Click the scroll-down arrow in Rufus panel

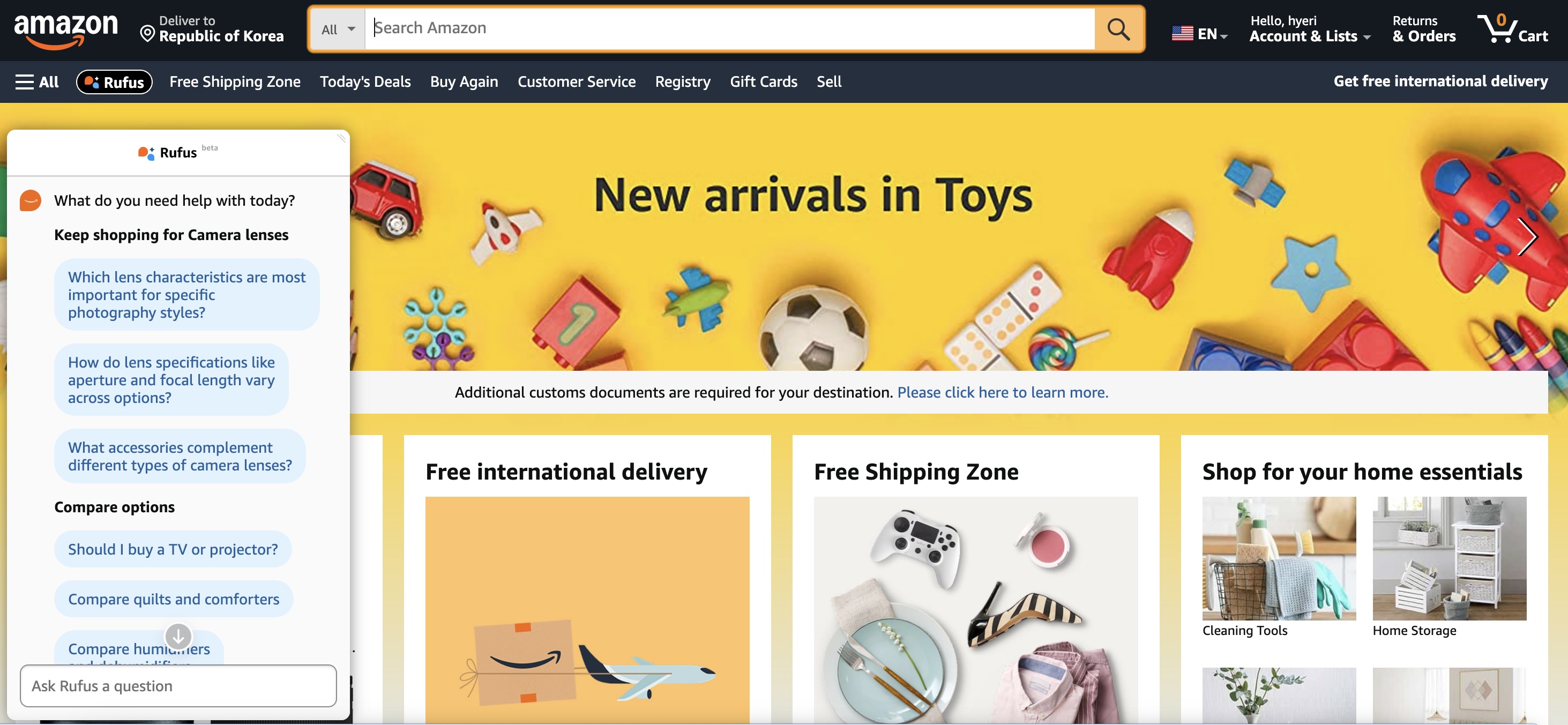click(x=178, y=637)
